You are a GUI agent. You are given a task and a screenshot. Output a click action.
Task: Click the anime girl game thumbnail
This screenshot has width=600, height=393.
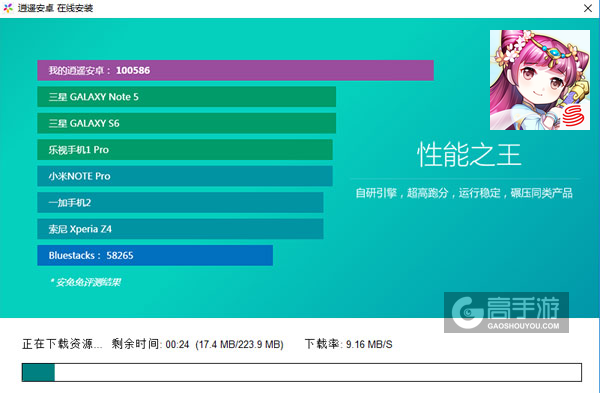[540, 80]
